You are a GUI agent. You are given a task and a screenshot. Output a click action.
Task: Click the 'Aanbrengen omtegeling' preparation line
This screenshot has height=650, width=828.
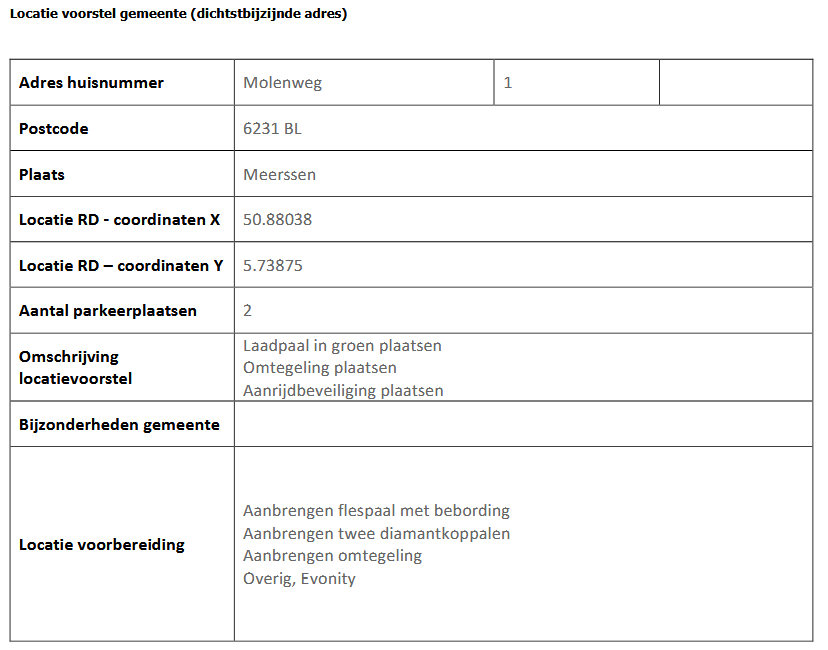(x=332, y=555)
